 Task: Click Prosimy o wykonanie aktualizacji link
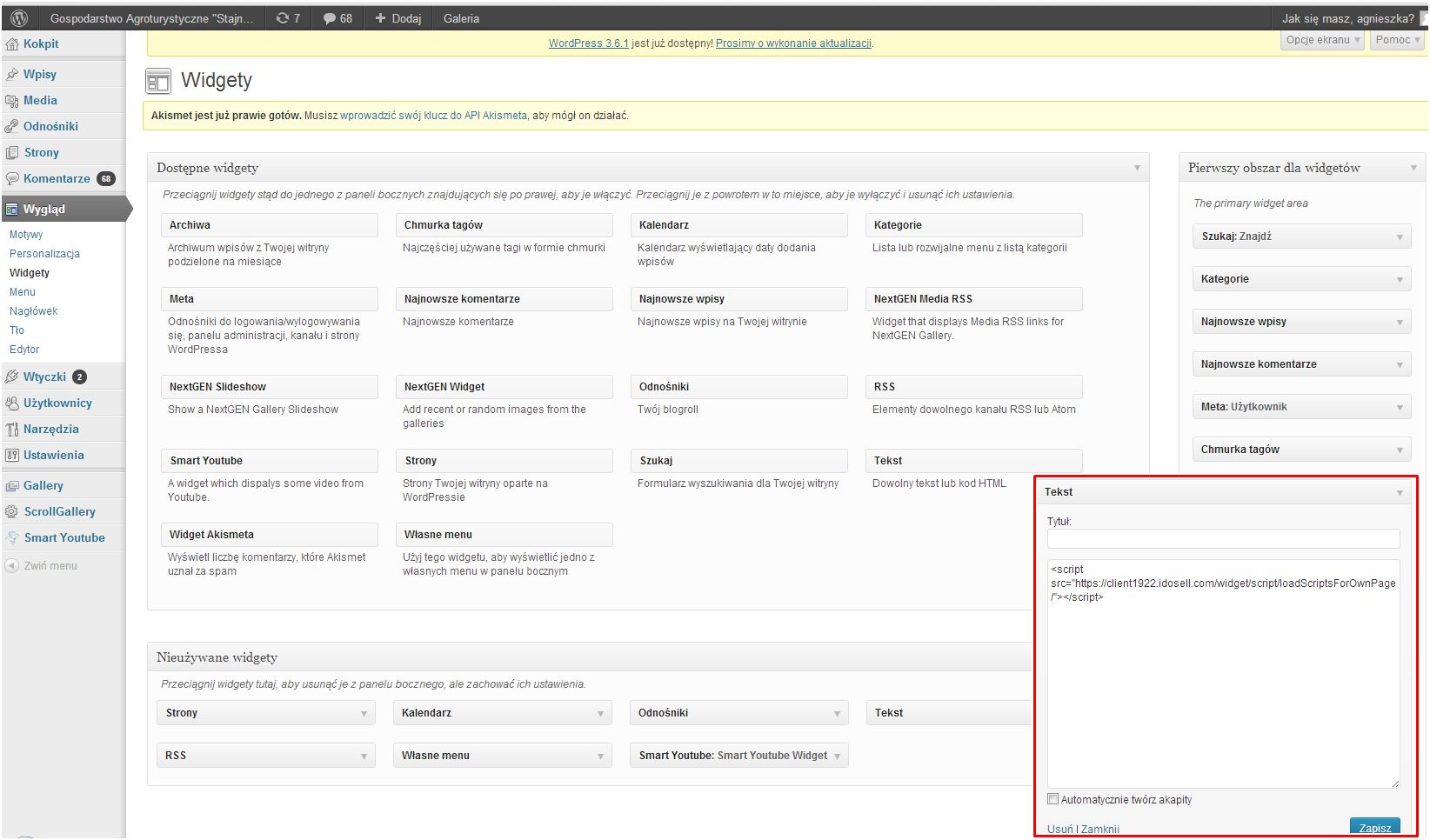pyautogui.click(x=793, y=43)
